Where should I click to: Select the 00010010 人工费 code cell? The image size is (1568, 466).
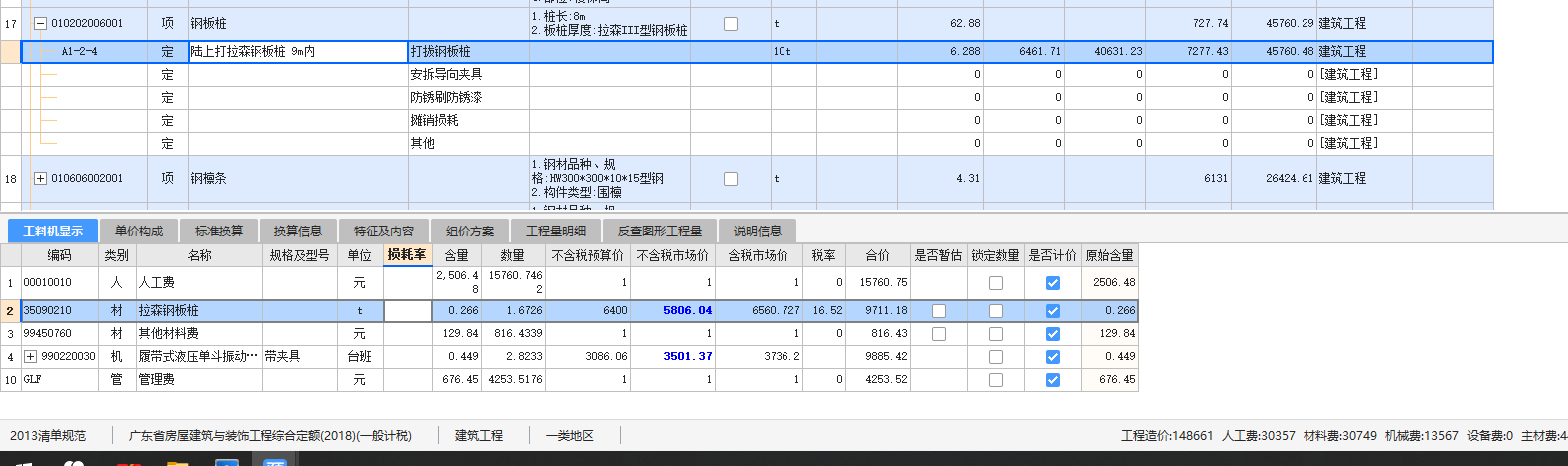click(x=59, y=283)
